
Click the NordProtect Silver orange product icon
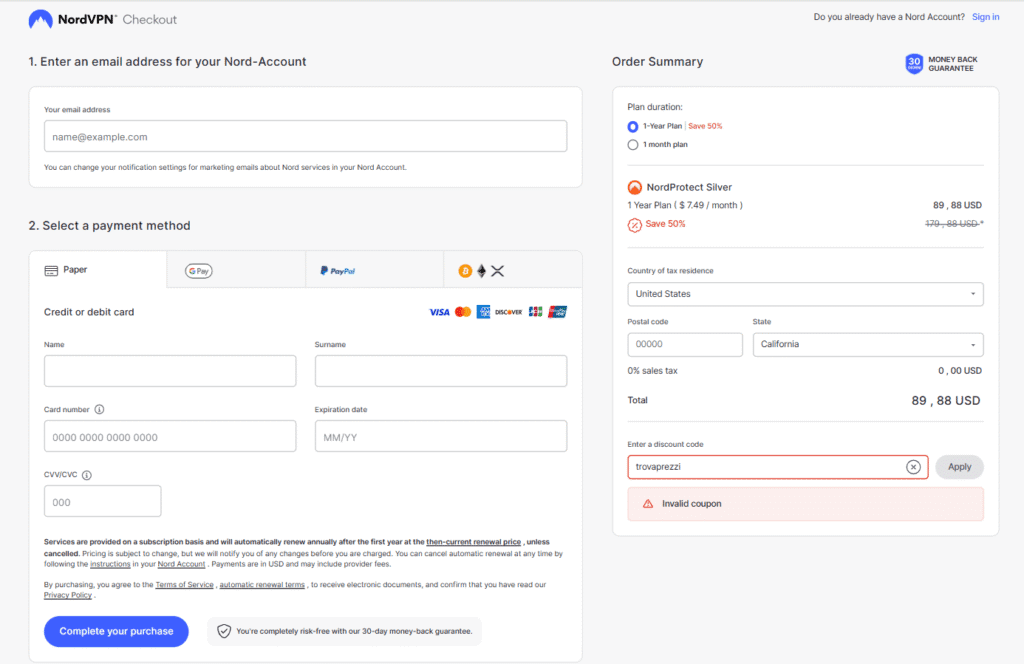point(634,187)
